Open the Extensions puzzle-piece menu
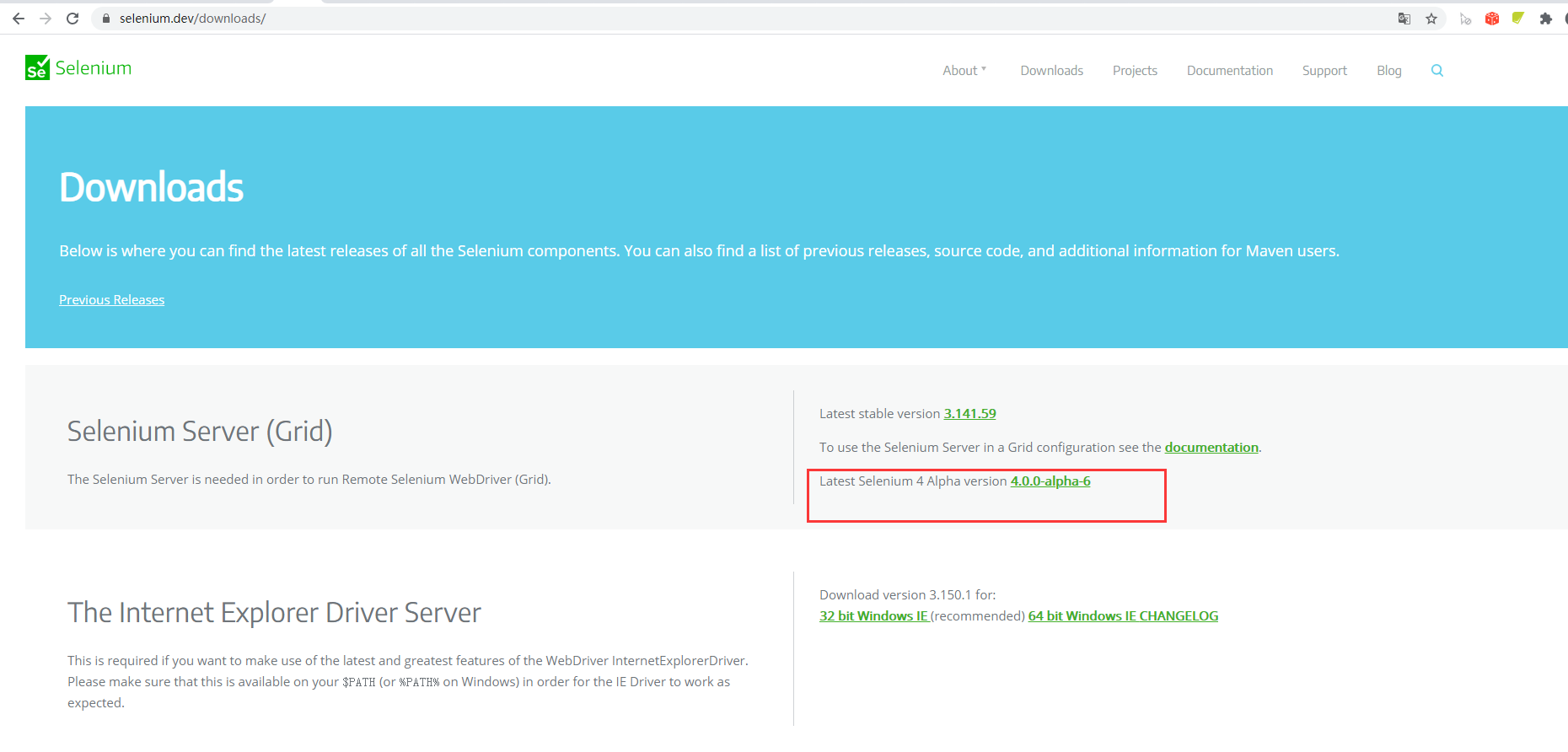This screenshot has height=752, width=1568. point(1545,19)
